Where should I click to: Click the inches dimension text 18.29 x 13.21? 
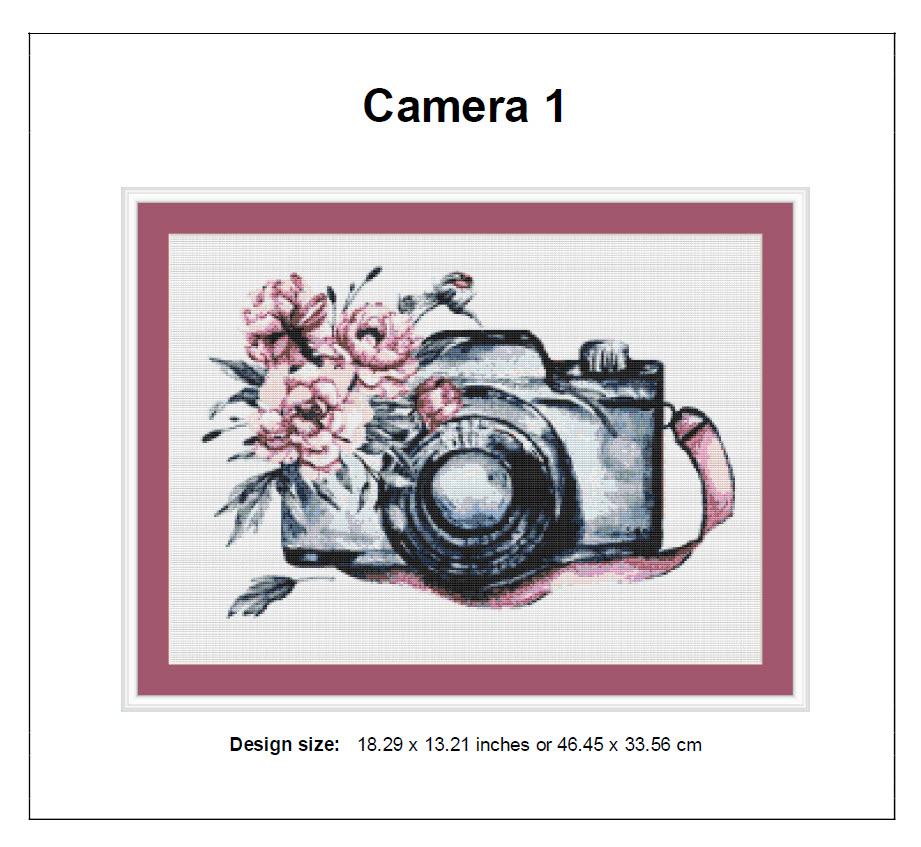[414, 744]
